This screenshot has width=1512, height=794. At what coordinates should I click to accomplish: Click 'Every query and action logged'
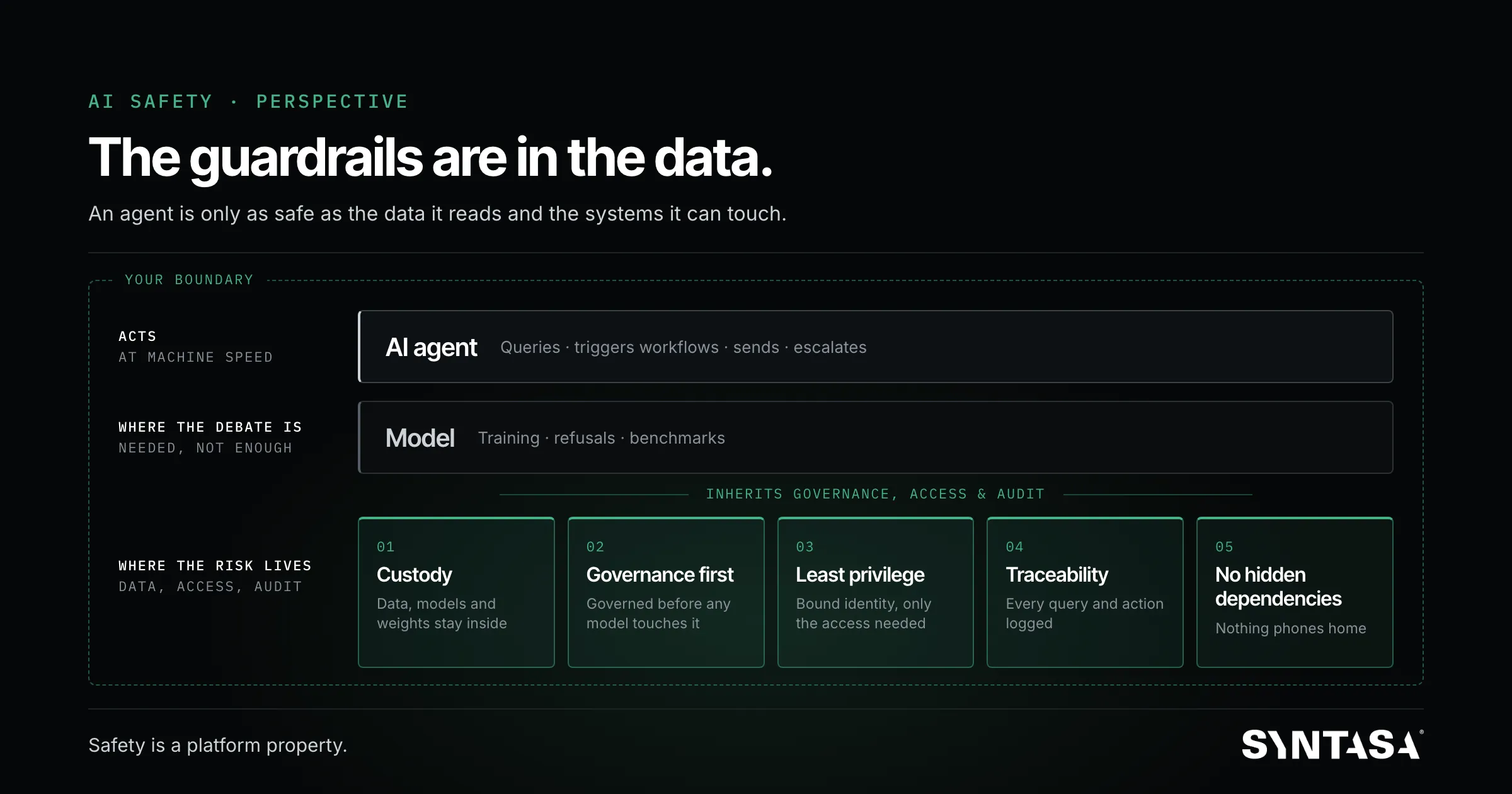1084,613
